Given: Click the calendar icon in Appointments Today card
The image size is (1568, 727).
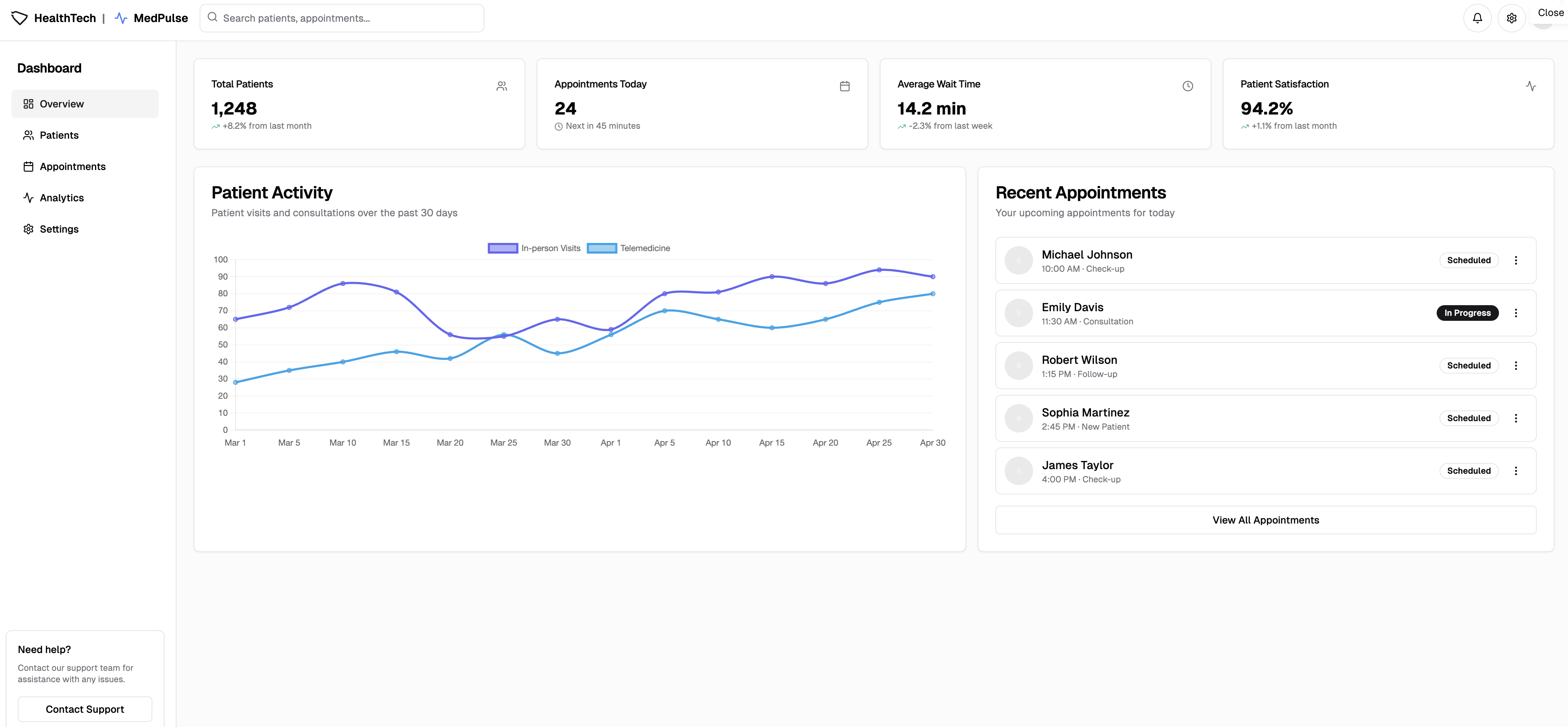Looking at the screenshot, I should (844, 86).
